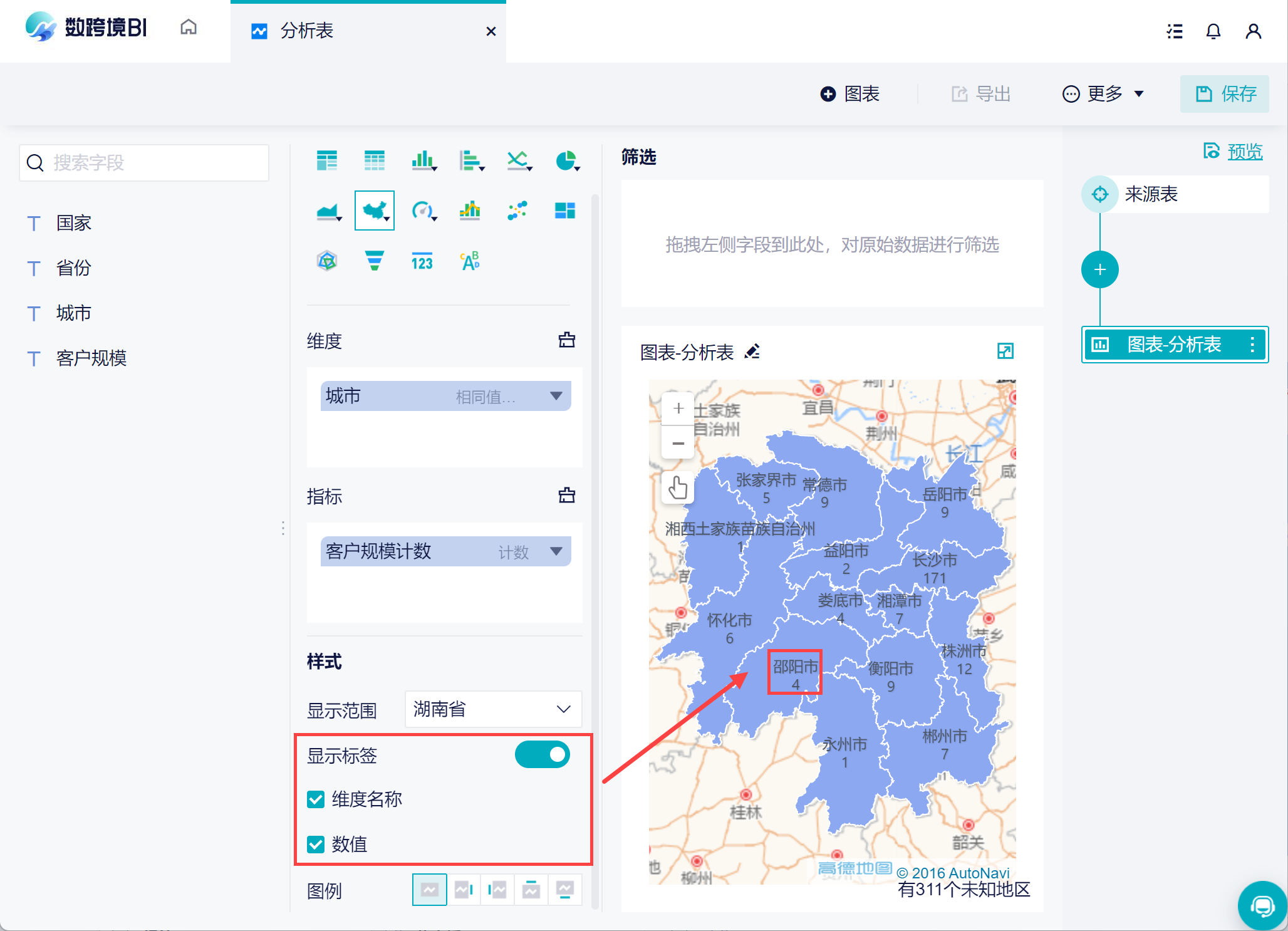This screenshot has width=1288, height=931.
Task: Expand chart to fullscreen icon
Action: (x=1005, y=351)
